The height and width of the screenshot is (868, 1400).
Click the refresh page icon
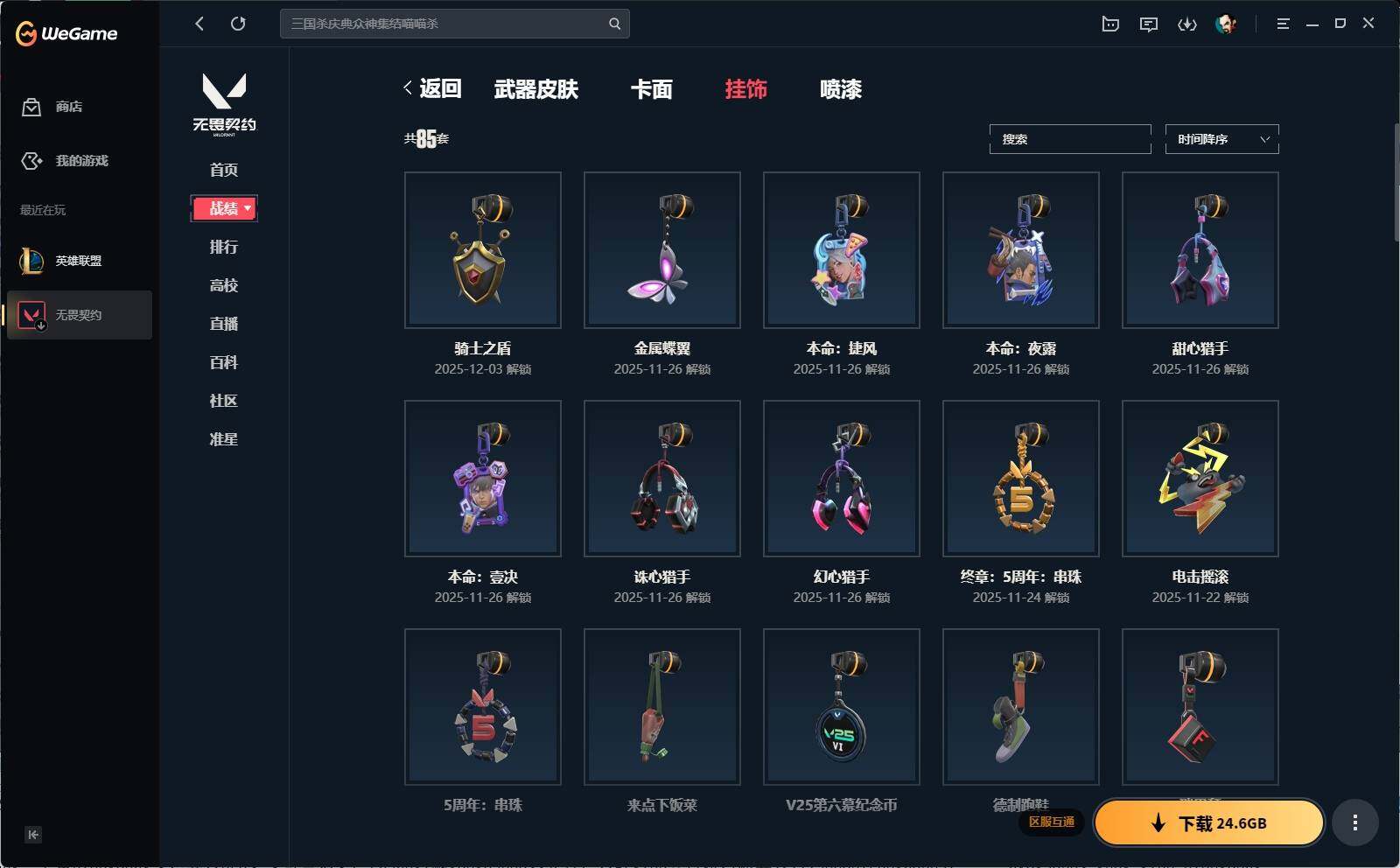[x=238, y=24]
